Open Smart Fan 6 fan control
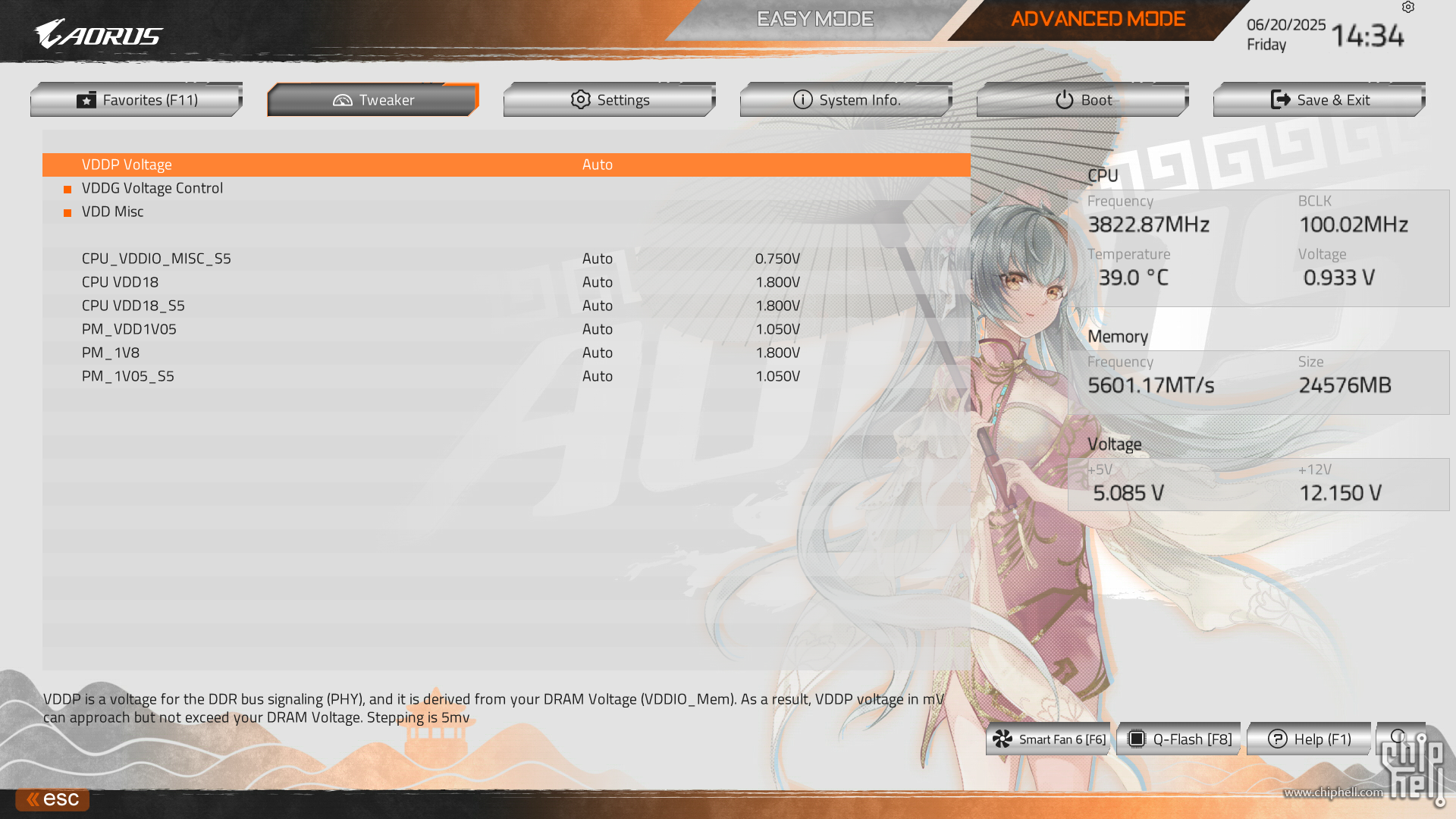The height and width of the screenshot is (819, 1456). tap(1048, 739)
